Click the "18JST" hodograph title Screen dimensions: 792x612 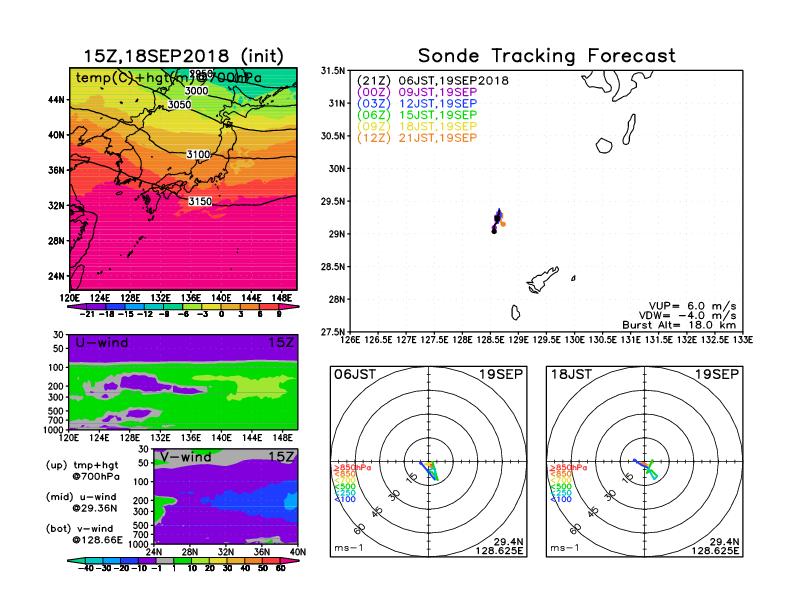571,375
